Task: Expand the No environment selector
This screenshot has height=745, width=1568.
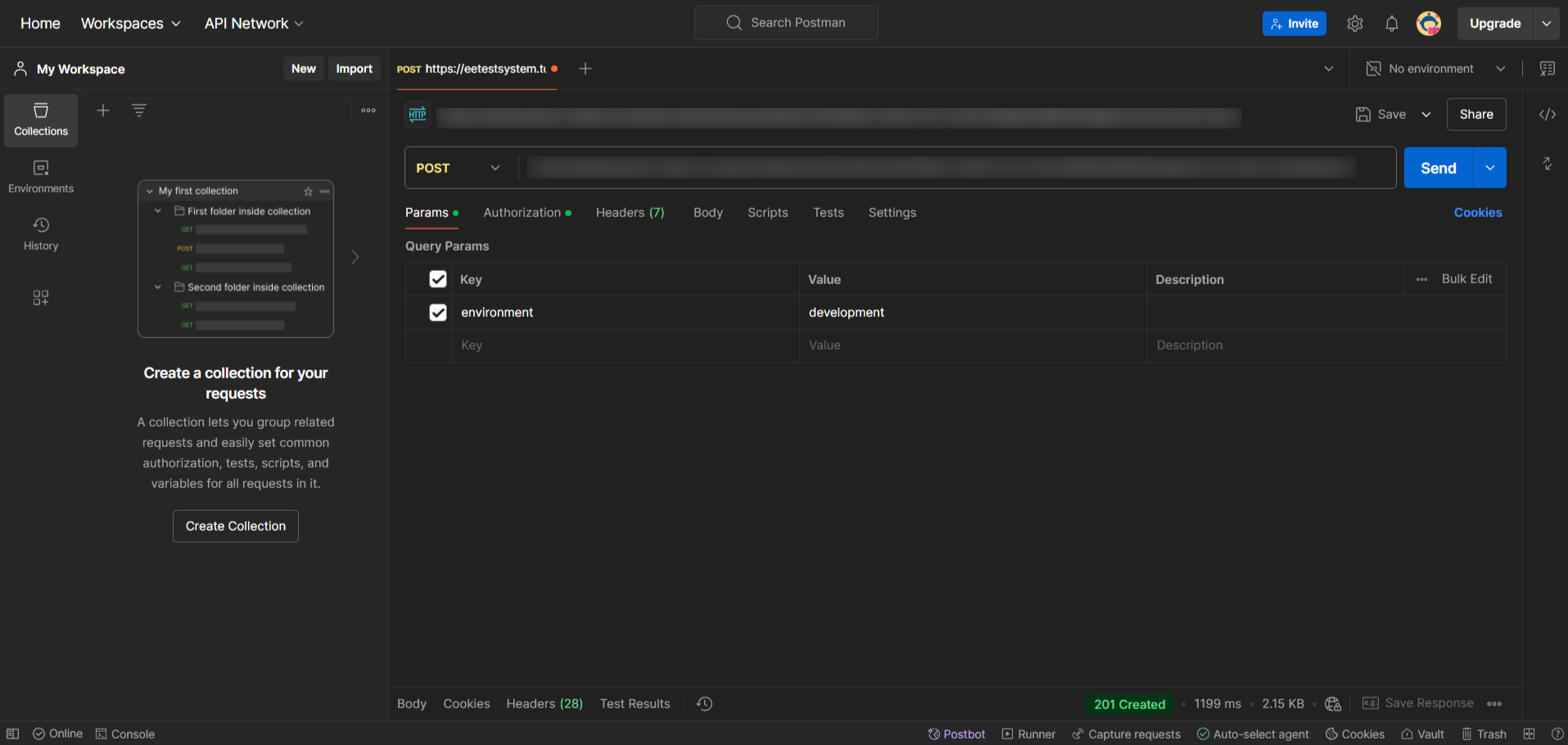Action: point(1436,69)
